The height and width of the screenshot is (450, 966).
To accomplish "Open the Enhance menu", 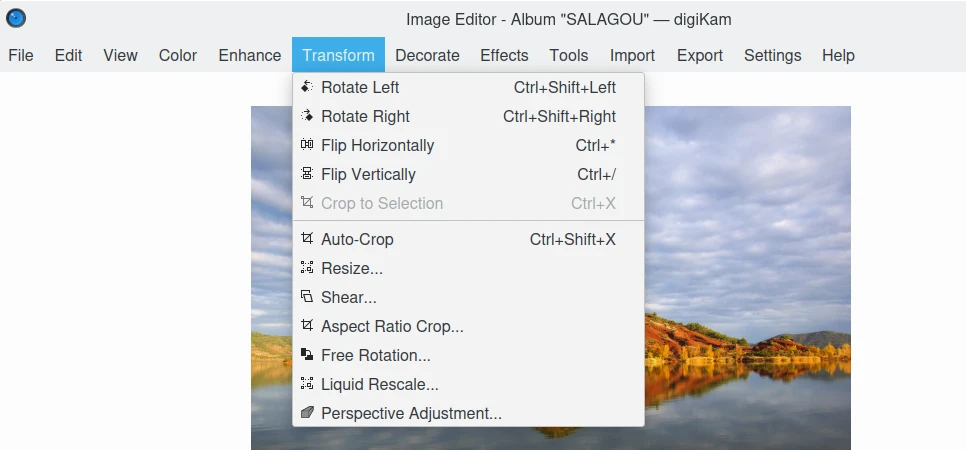I will coord(250,56).
